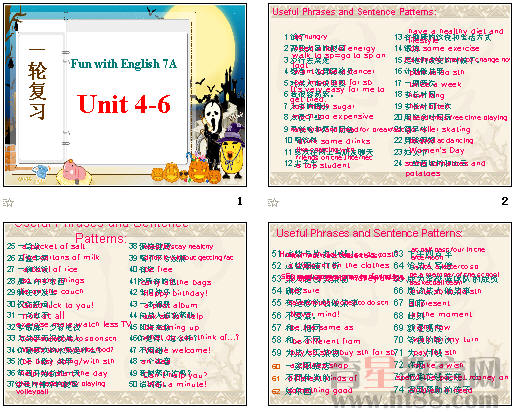Open slide 1 title thumbnail

point(125,95)
